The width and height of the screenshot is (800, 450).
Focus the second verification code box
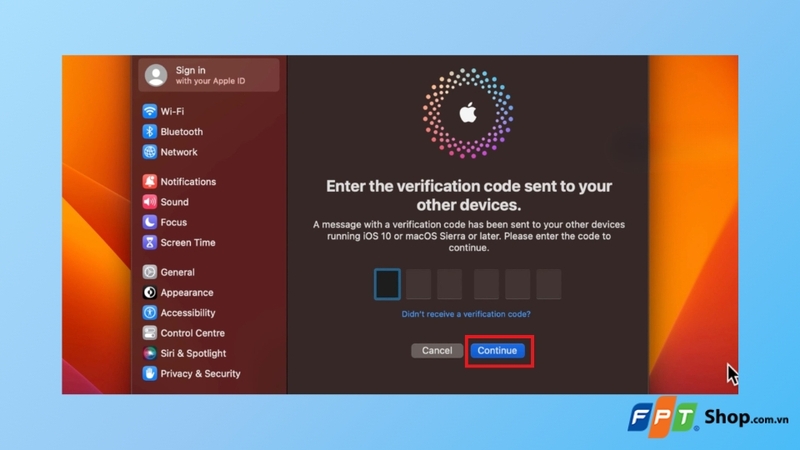point(418,284)
